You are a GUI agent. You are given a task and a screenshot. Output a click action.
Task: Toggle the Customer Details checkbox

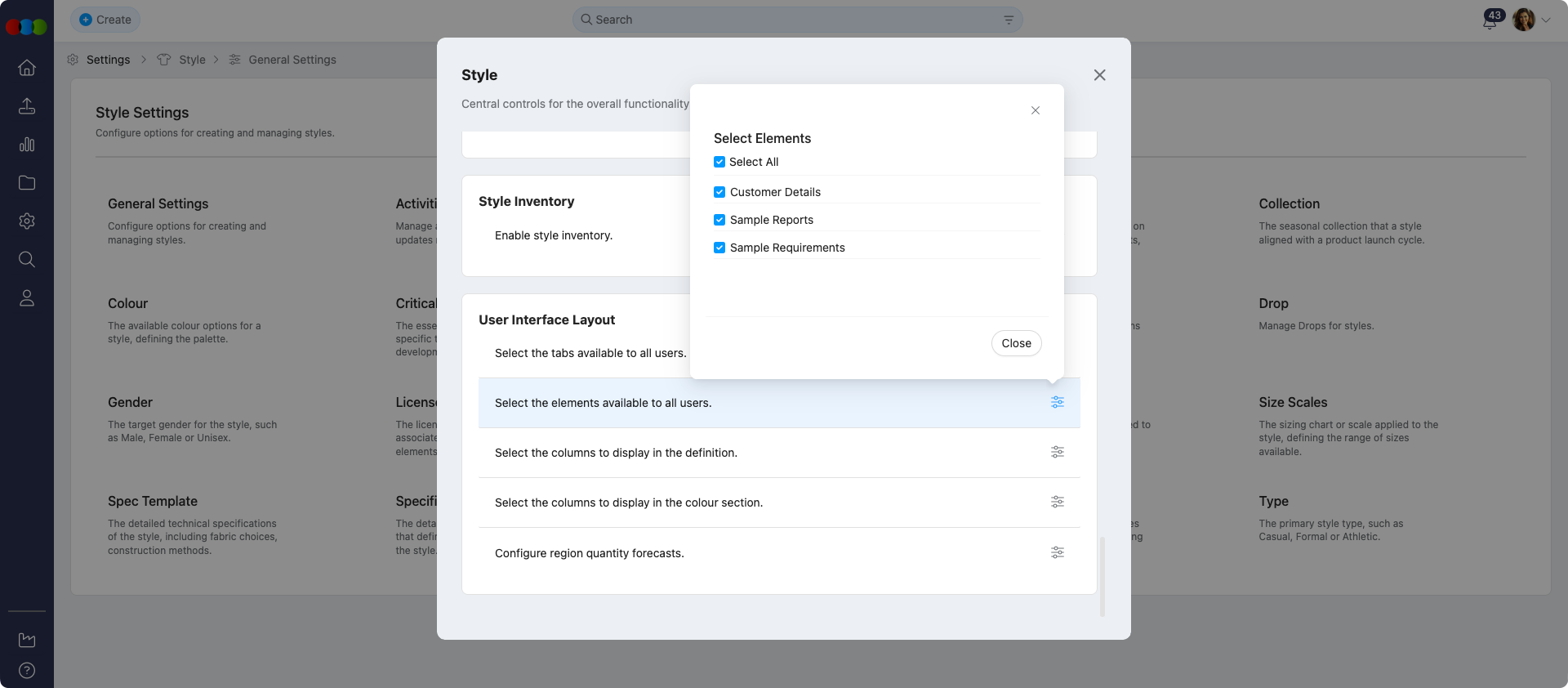click(719, 193)
